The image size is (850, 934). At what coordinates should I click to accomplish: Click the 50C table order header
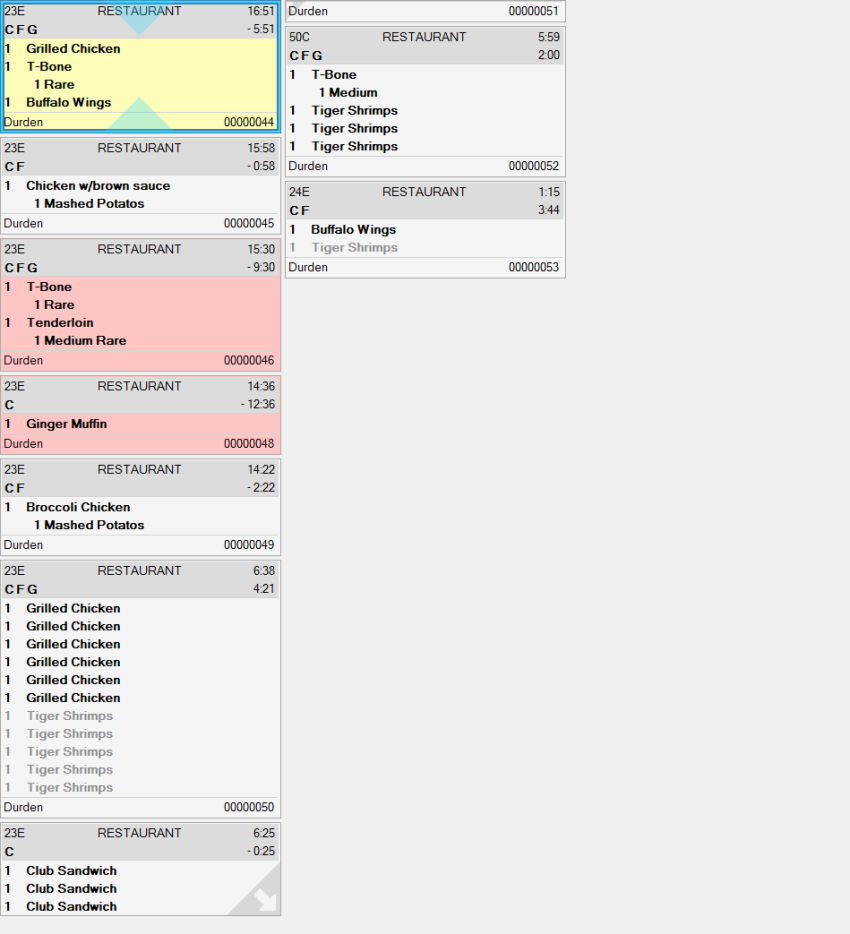click(425, 46)
